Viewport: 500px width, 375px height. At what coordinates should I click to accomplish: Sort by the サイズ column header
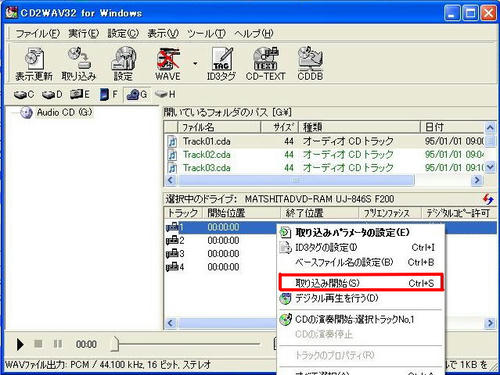click(x=279, y=127)
